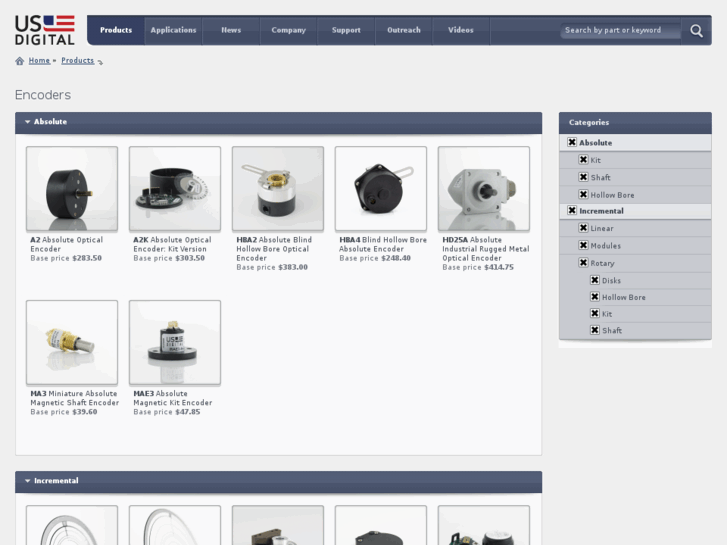Click the MAE3 Absolute Magnetic Kit title
727x545 pixels.
172,398
